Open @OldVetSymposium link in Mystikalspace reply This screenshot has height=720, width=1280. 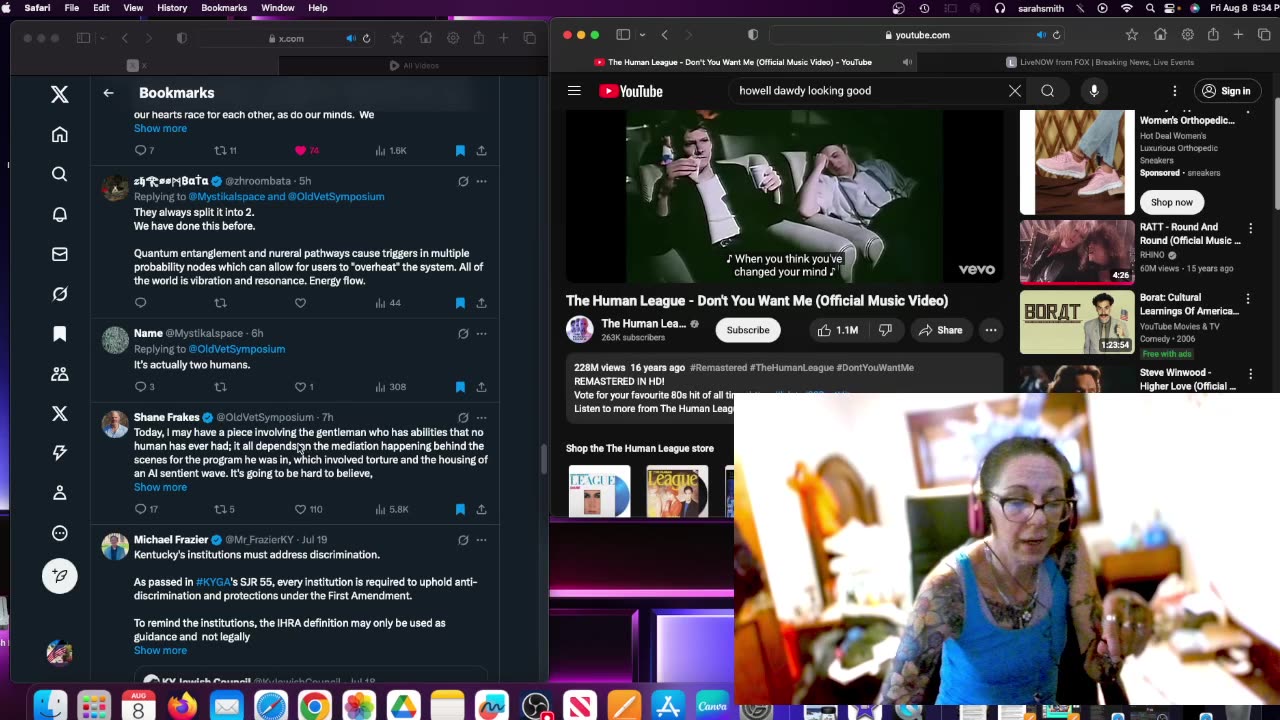[x=236, y=349]
